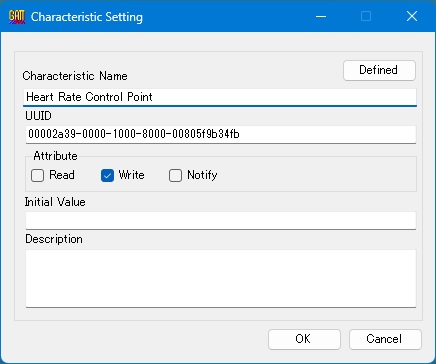Click the Notify label text
Viewport: 436px width, 364px height.
[202, 175]
